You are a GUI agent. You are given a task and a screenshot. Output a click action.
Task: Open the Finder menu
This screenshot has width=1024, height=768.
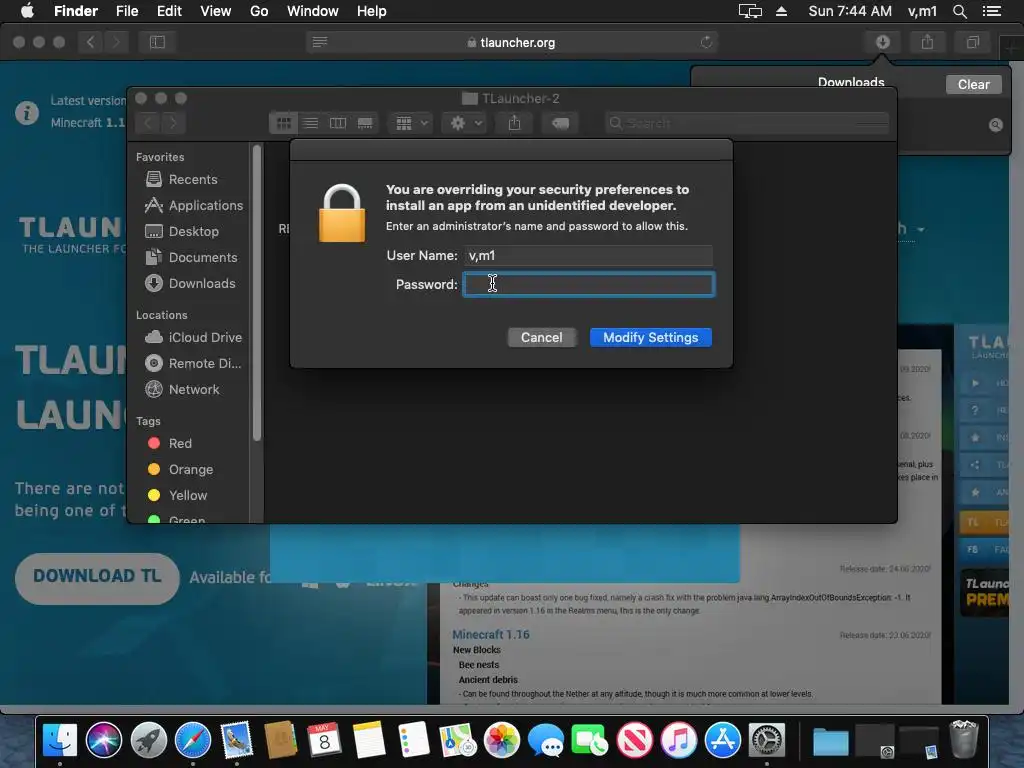coord(76,11)
